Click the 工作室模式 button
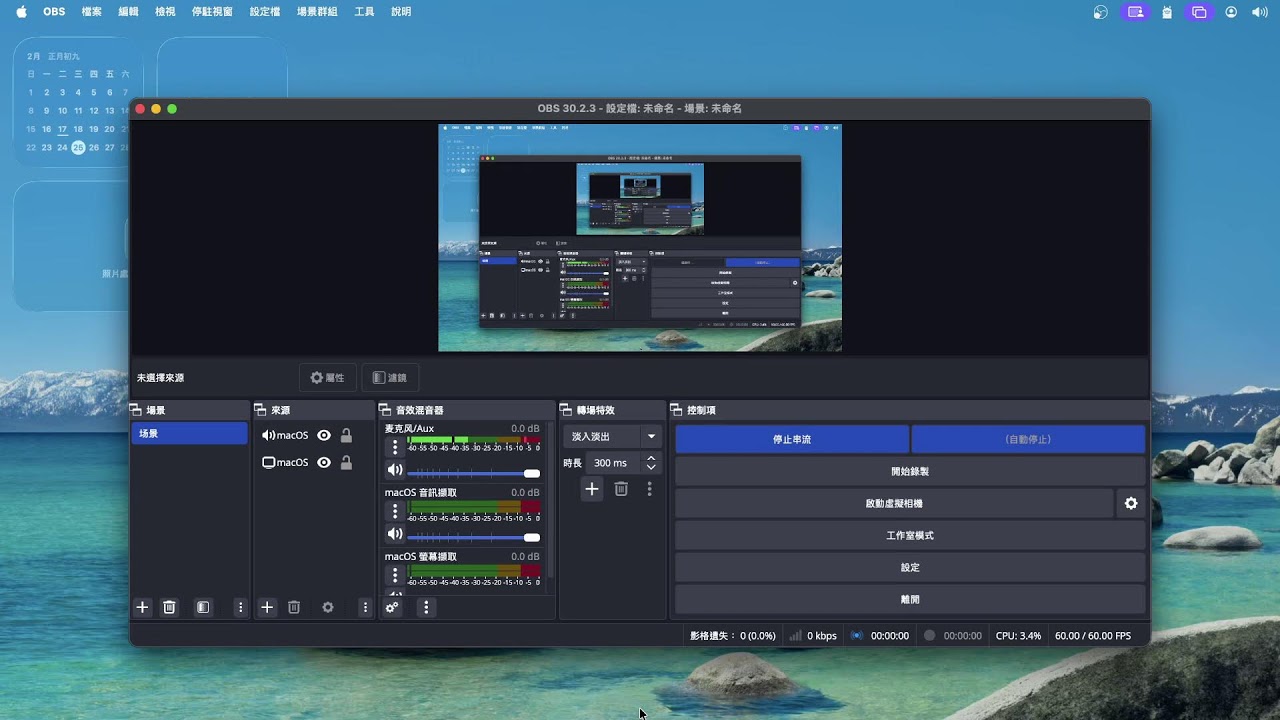This screenshot has height=720, width=1280. point(910,535)
